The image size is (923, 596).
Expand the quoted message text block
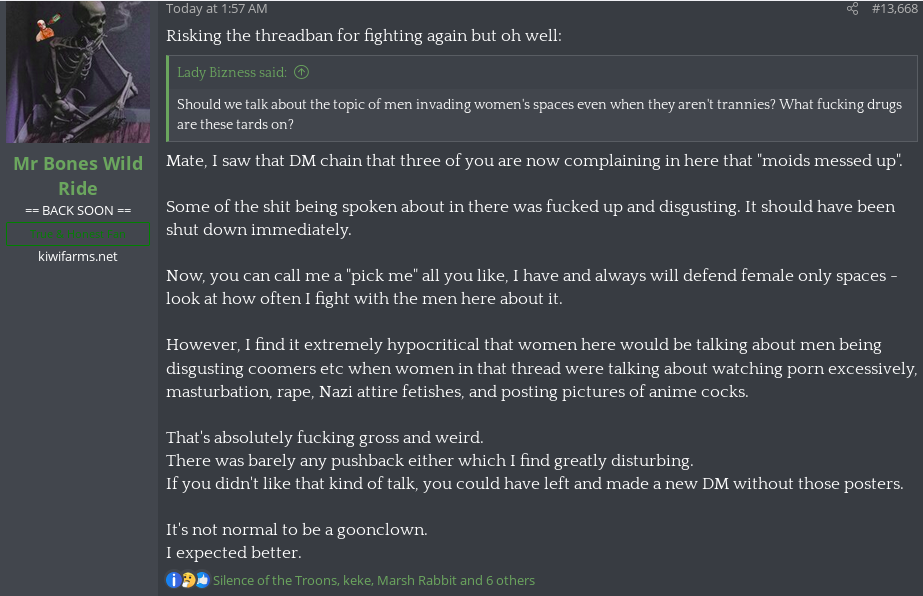pyautogui.click(x=540, y=115)
